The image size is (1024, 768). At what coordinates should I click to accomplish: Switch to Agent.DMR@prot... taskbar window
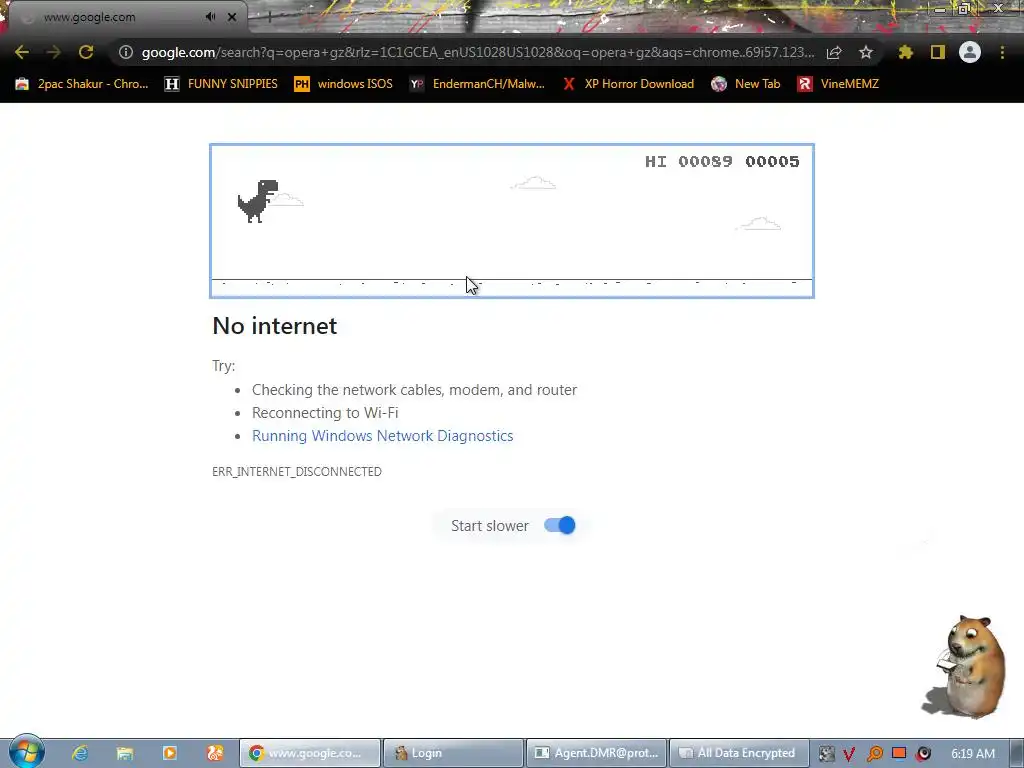pos(596,753)
